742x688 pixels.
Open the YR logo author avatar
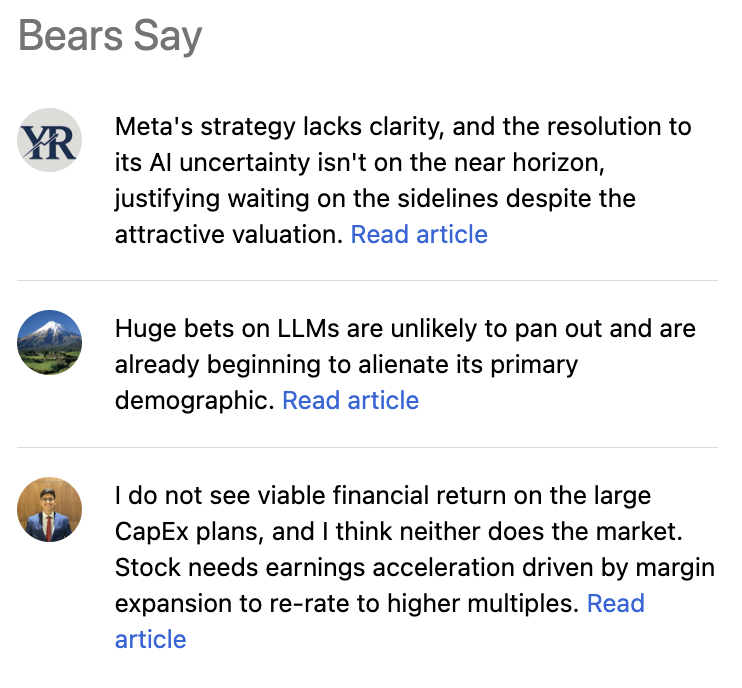point(49,140)
